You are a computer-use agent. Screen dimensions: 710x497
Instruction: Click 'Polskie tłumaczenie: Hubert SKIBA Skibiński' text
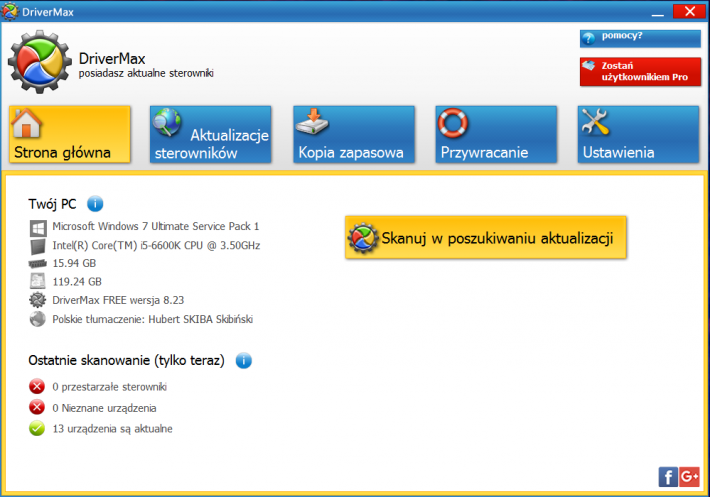point(153,319)
